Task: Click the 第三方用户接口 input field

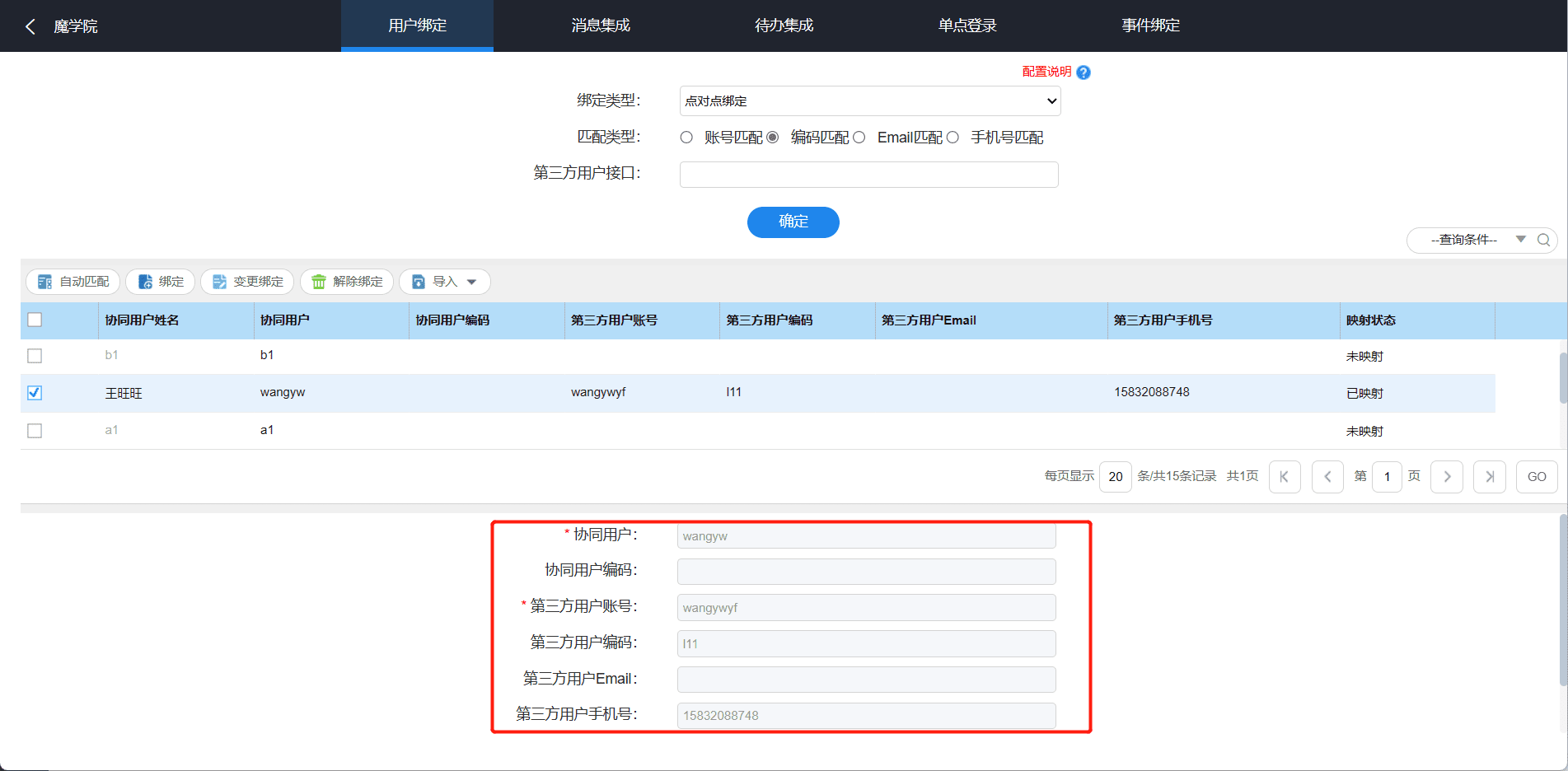Action: tap(868, 175)
